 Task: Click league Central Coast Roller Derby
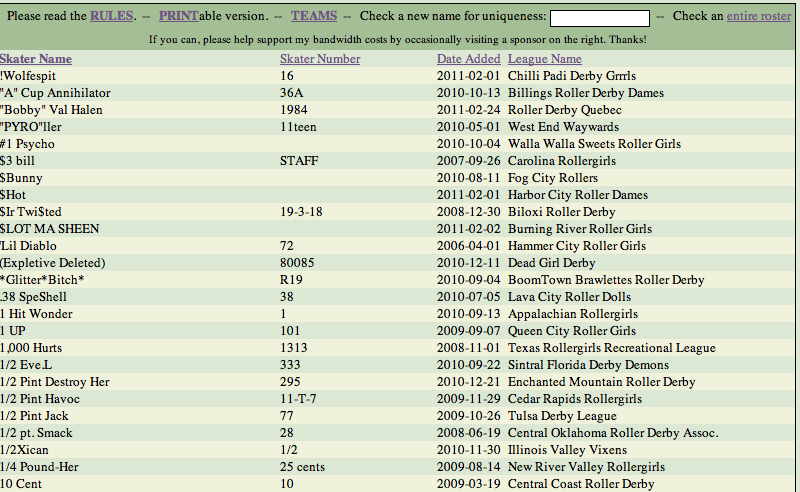click(x=581, y=484)
